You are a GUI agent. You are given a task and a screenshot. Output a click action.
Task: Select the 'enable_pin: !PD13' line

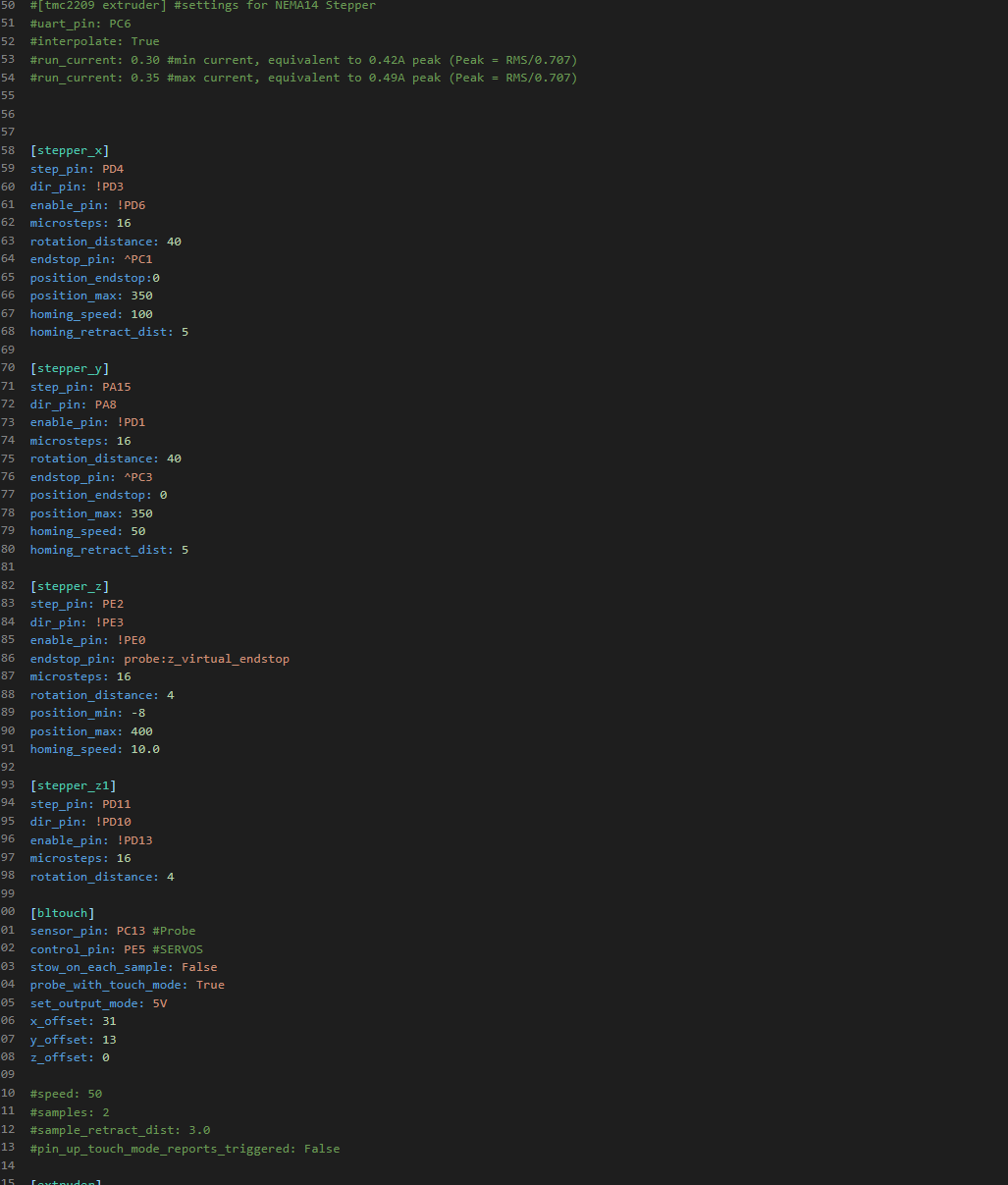[x=91, y=840]
